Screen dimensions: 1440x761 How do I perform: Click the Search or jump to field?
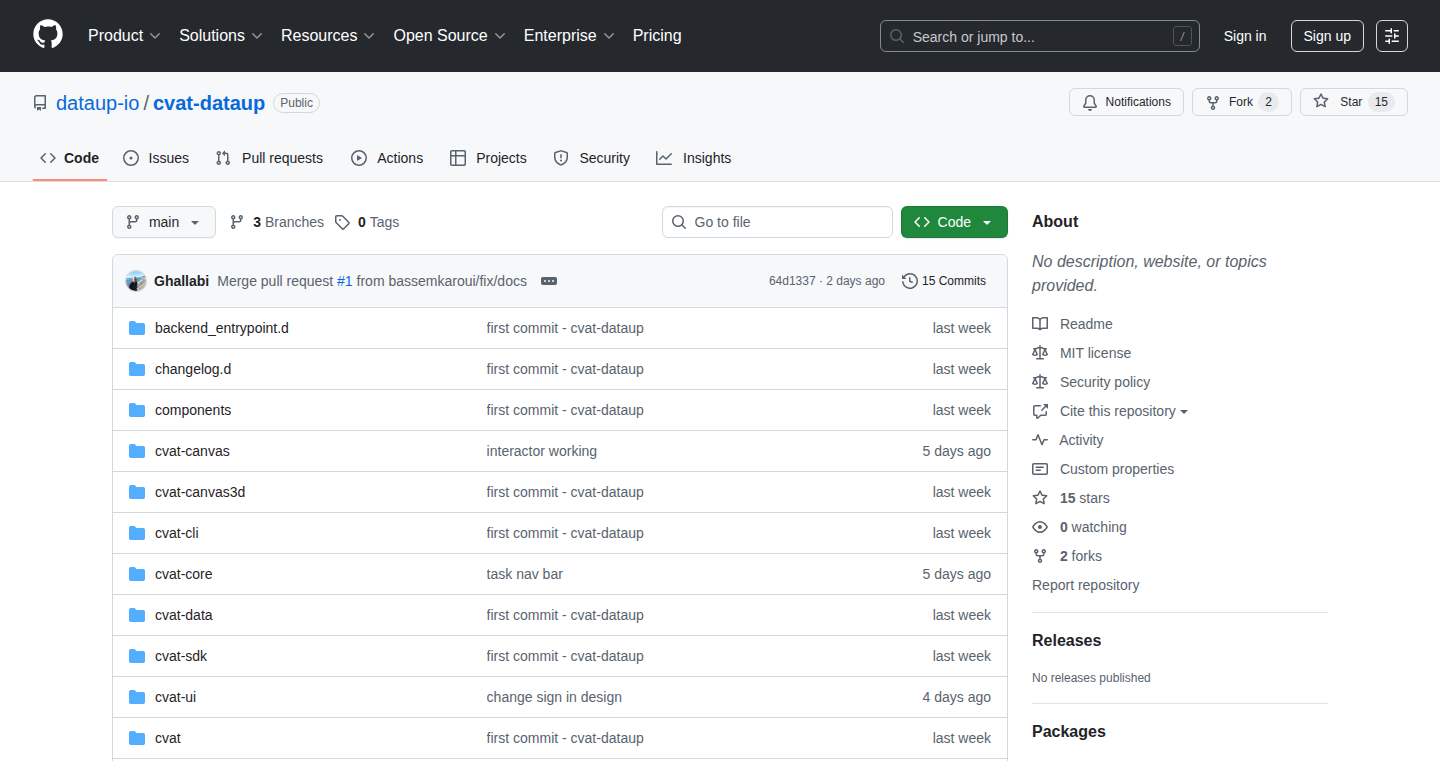pyautogui.click(x=1040, y=36)
